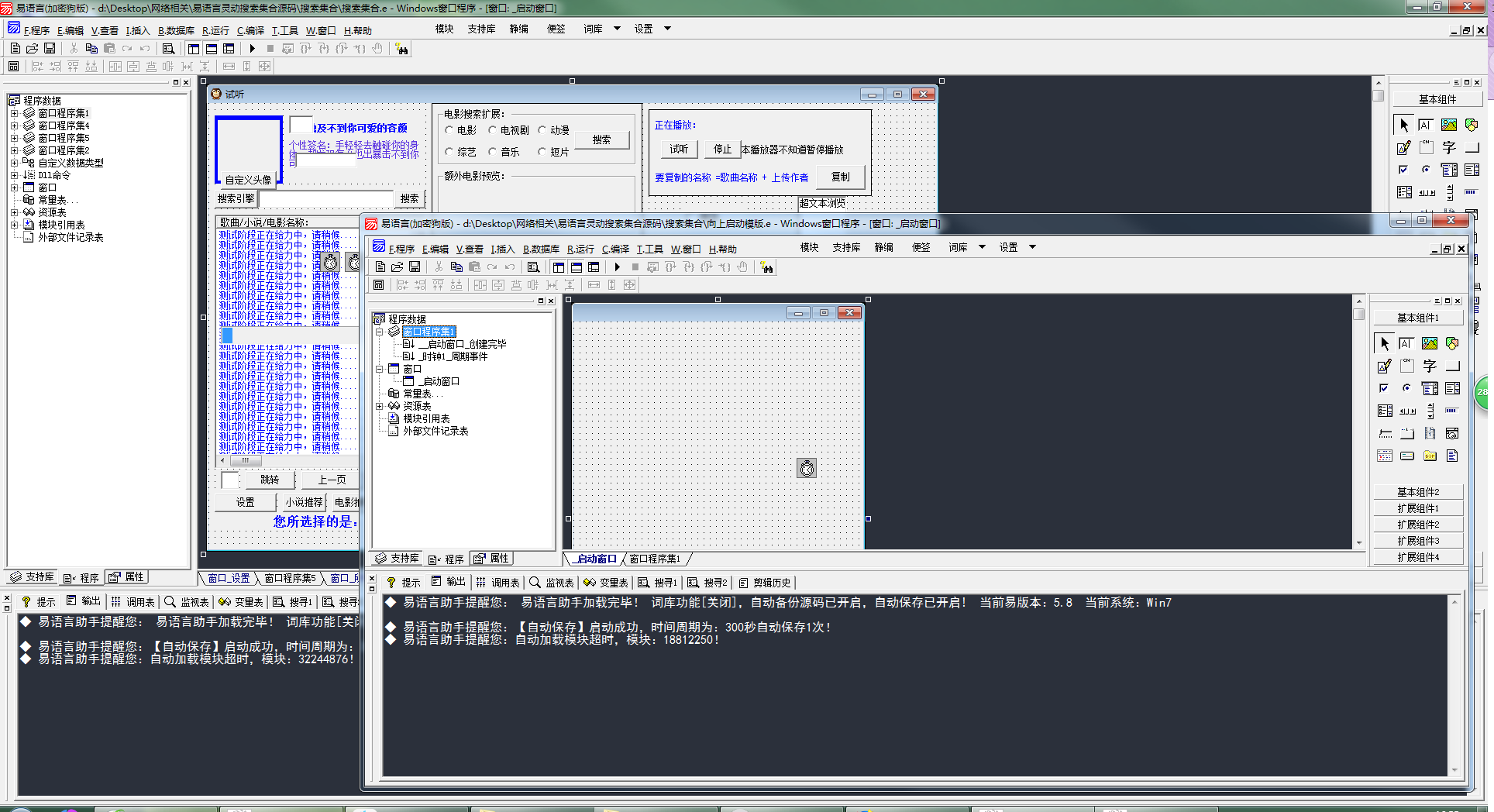
Task: Click search engine text input field
Action: [x=325, y=199]
